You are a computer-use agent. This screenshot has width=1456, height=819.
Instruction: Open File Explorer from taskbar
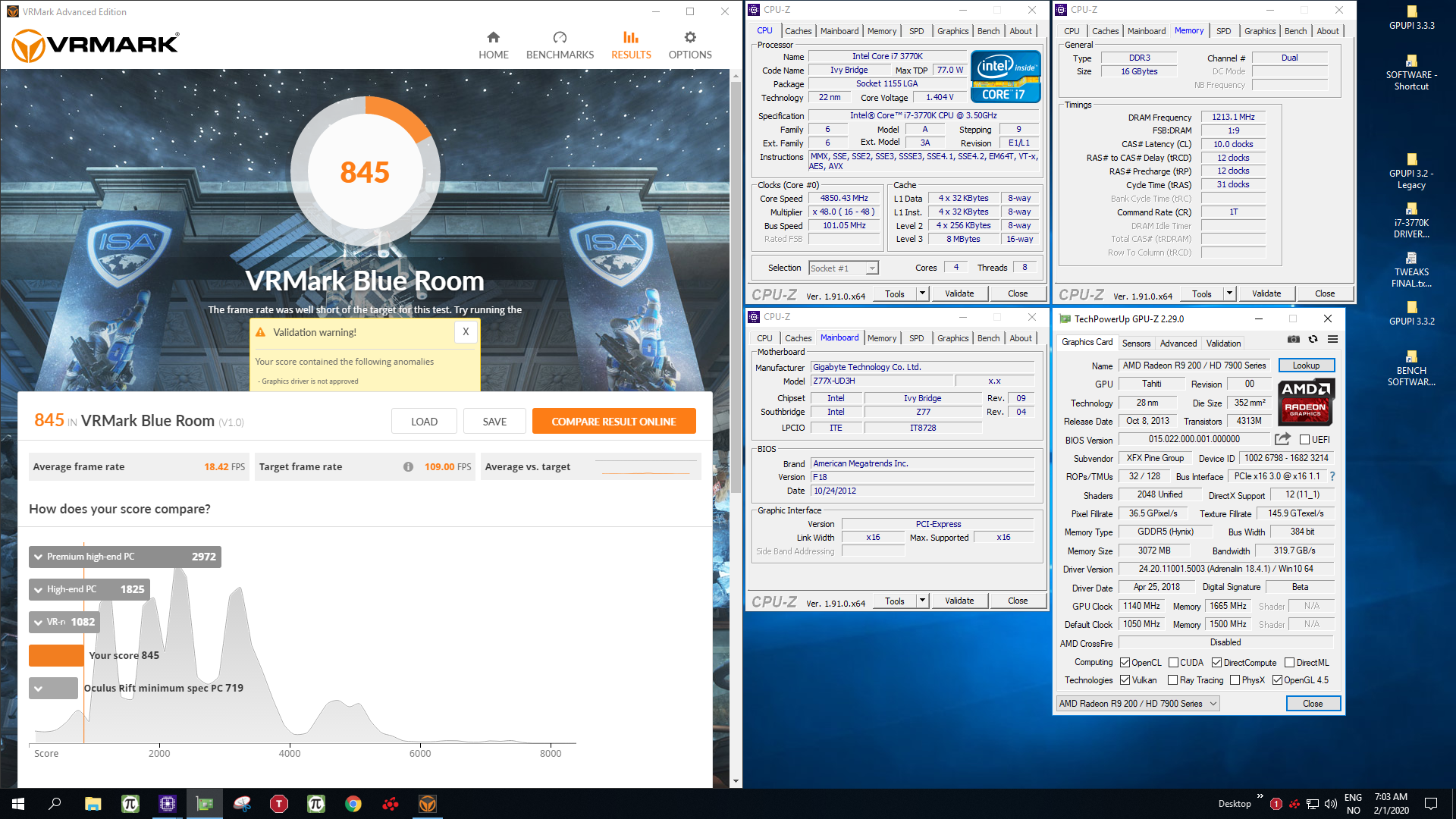(x=93, y=804)
